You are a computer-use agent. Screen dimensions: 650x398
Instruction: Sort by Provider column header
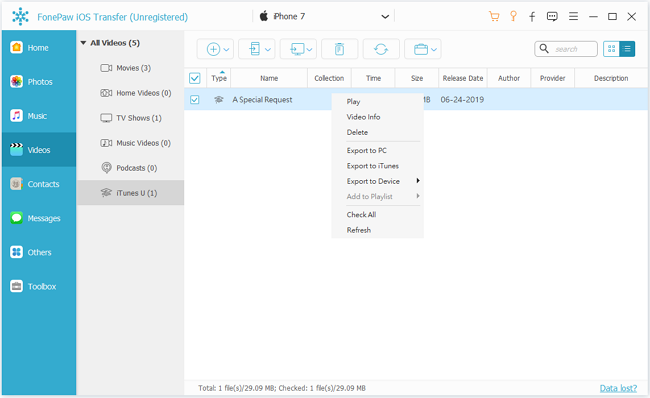[x=553, y=78]
